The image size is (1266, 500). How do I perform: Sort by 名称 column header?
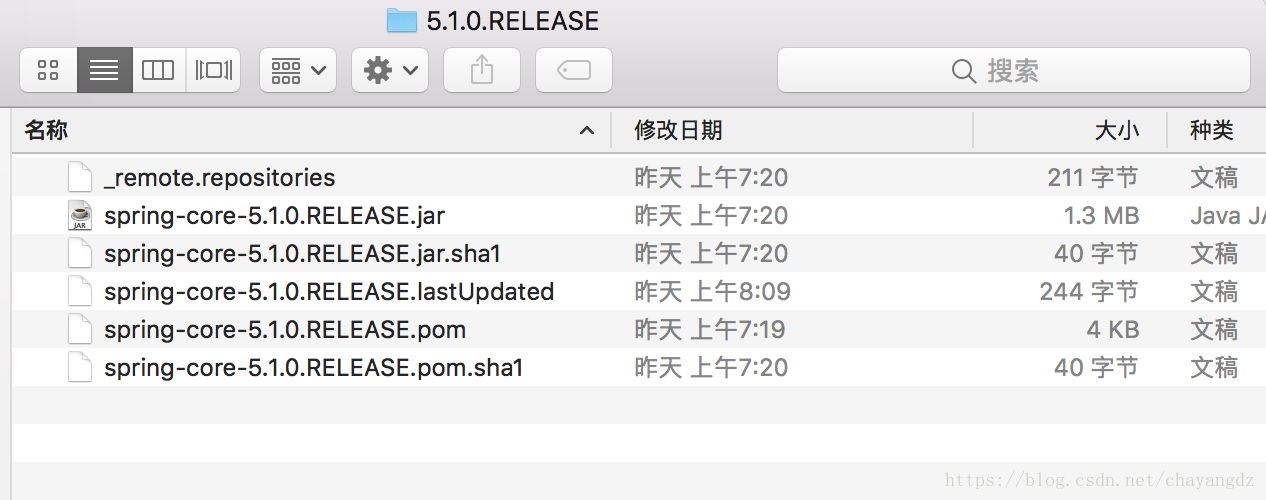pos(46,130)
